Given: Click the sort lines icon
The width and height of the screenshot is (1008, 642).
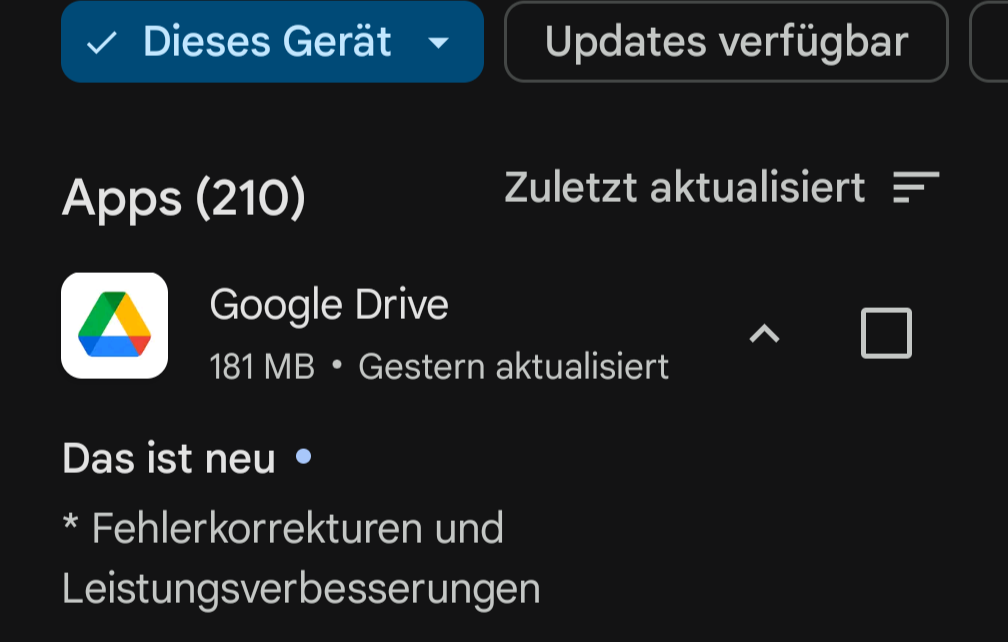Looking at the screenshot, I should point(916,187).
